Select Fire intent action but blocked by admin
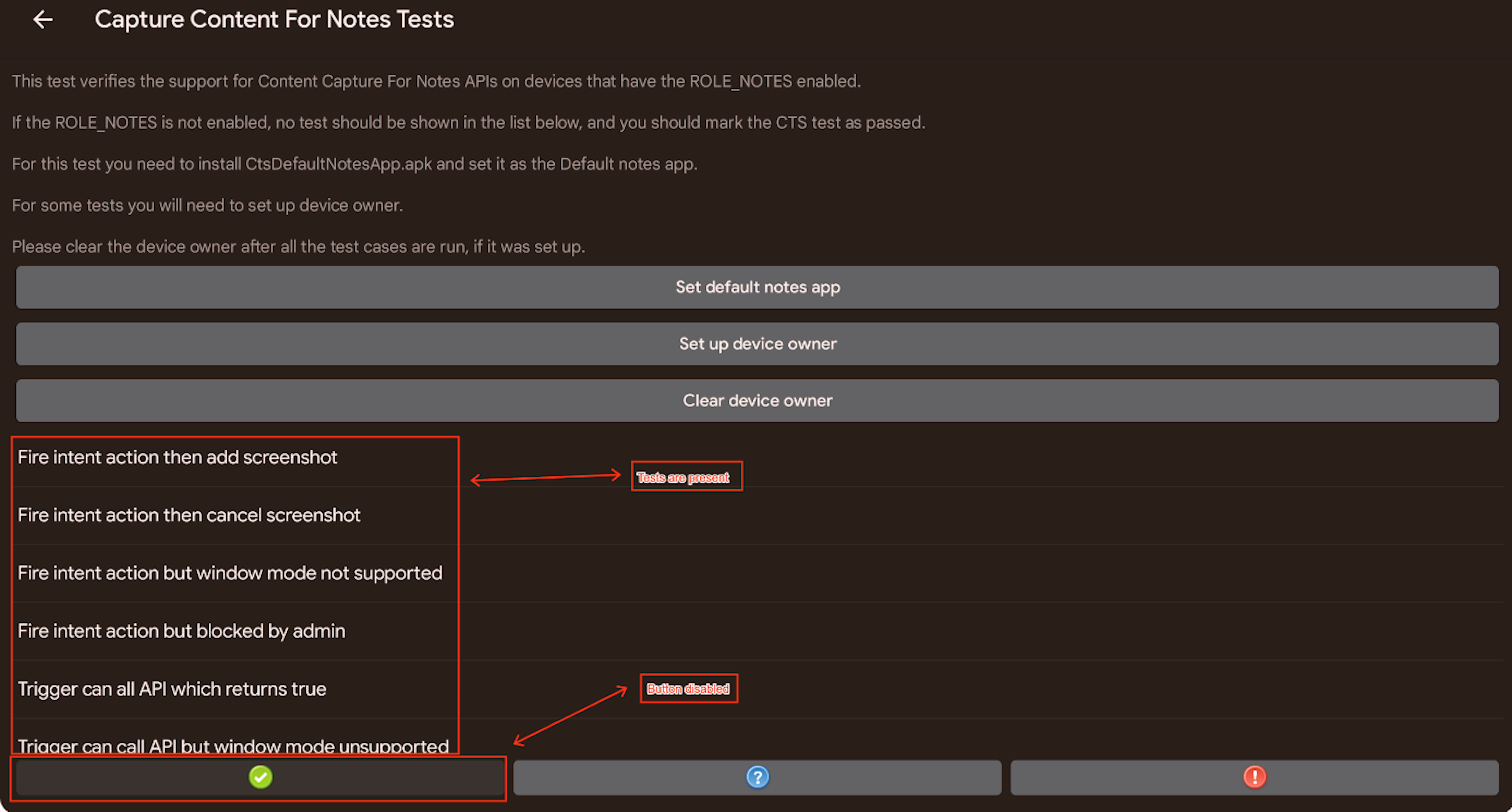 pos(182,631)
